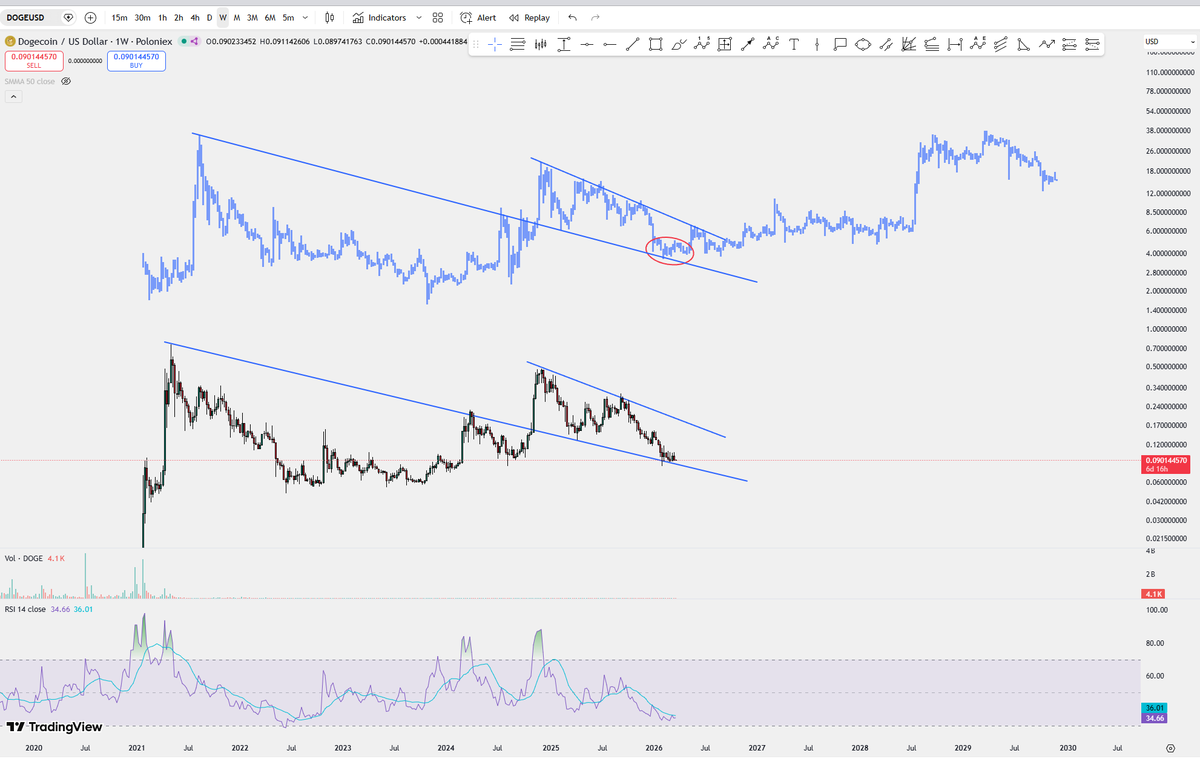Image resolution: width=1200 pixels, height=759 pixels.
Task: Select the fan lines drawing tool
Action: coord(909,44)
